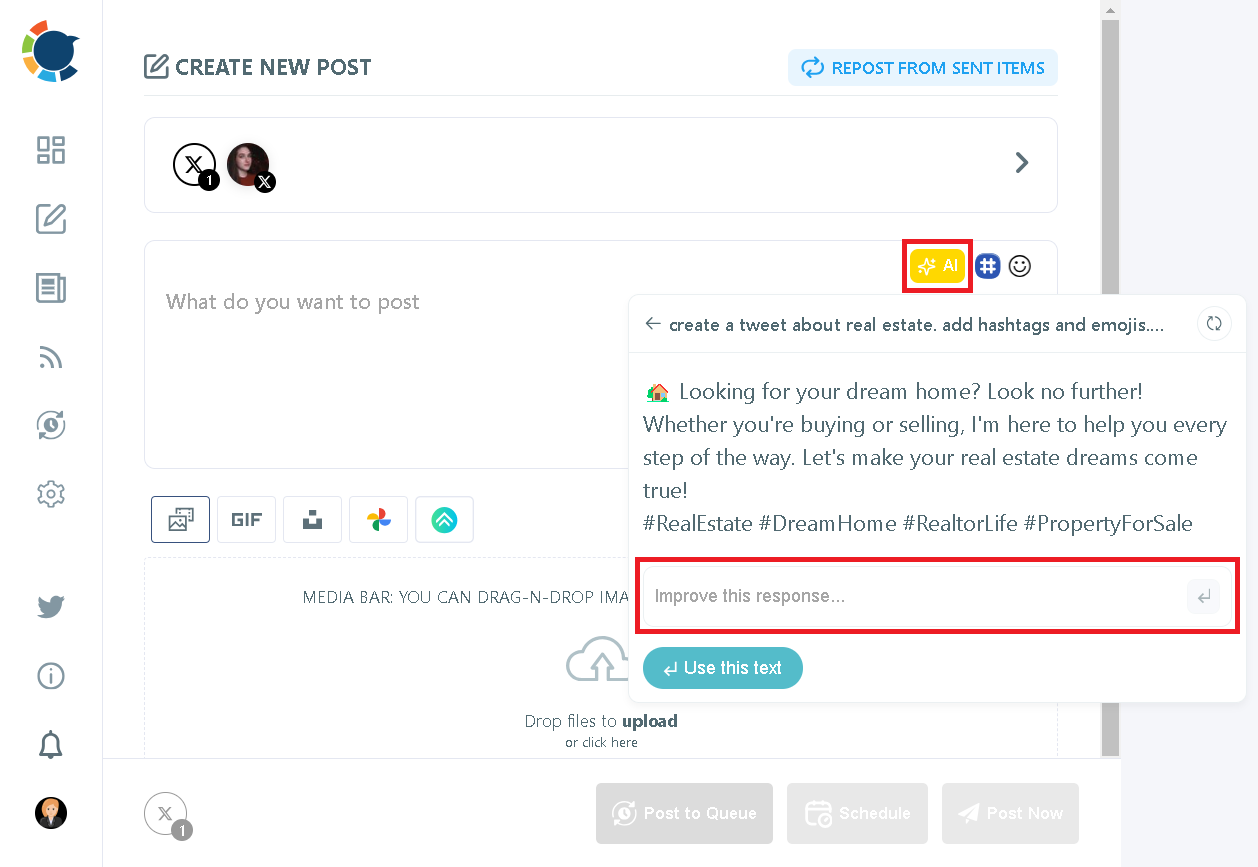1258x867 pixels.
Task: Open the create post sidebar icon
Action: (x=50, y=219)
